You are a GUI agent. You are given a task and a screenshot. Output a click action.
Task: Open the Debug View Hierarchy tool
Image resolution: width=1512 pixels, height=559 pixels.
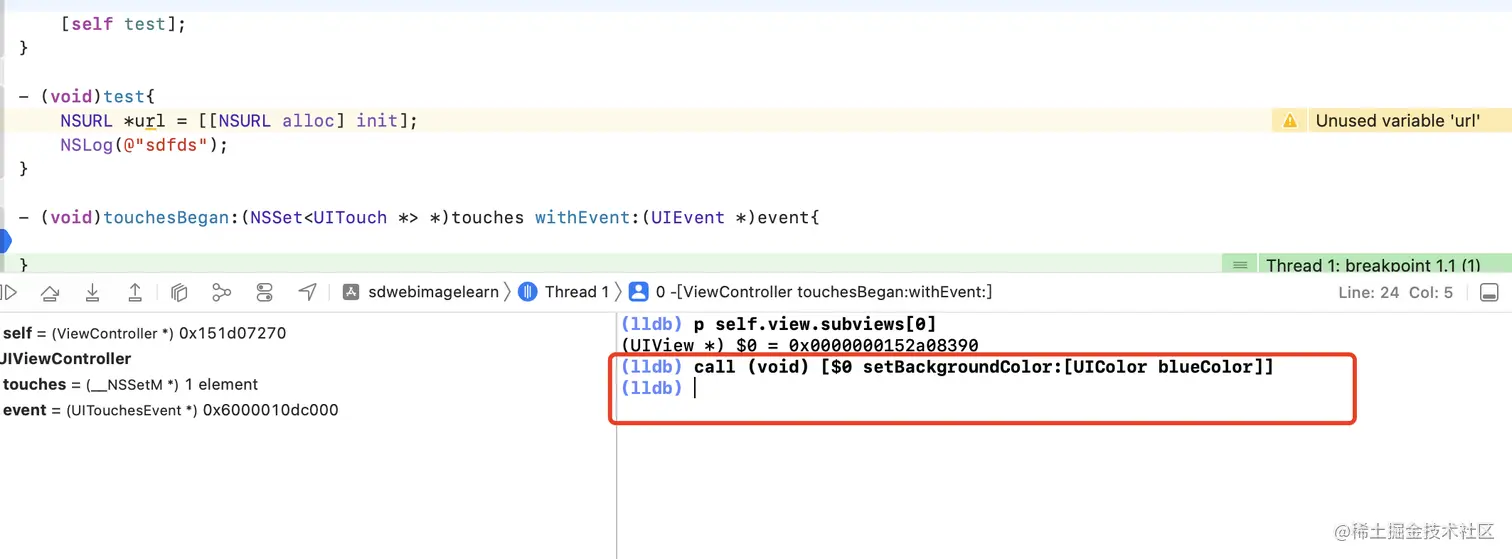coord(179,292)
